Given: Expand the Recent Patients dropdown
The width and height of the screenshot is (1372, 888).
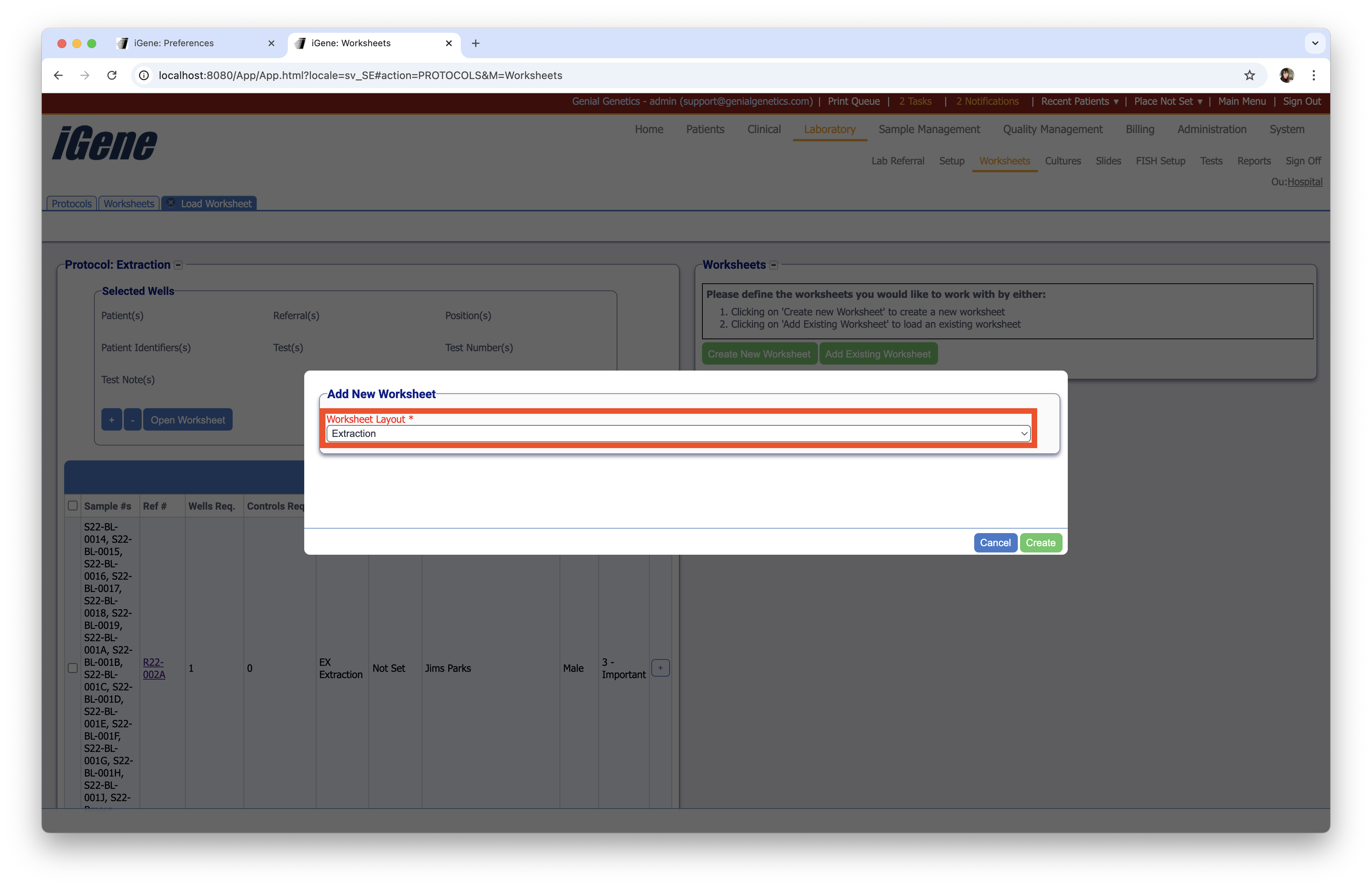Looking at the screenshot, I should click(1080, 101).
